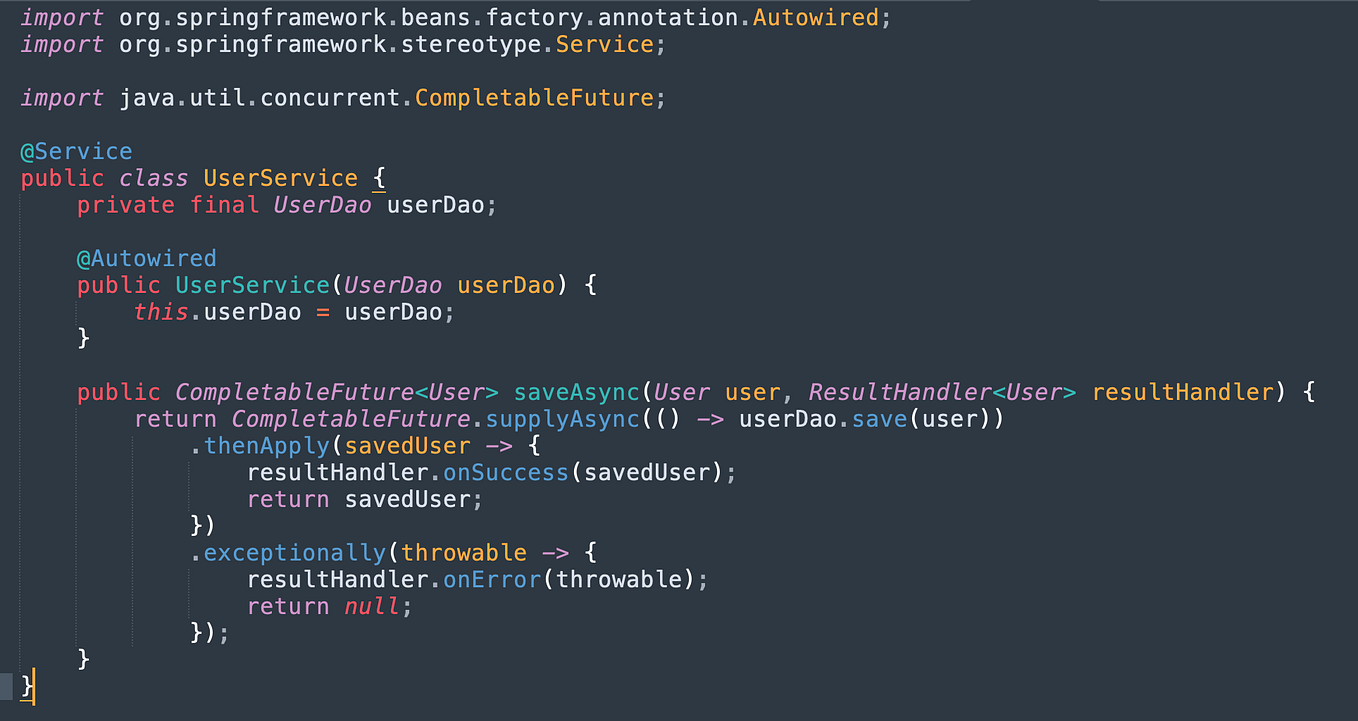Click the throwable lambda parameter
Screen dimensions: 1358x721
click(464, 552)
